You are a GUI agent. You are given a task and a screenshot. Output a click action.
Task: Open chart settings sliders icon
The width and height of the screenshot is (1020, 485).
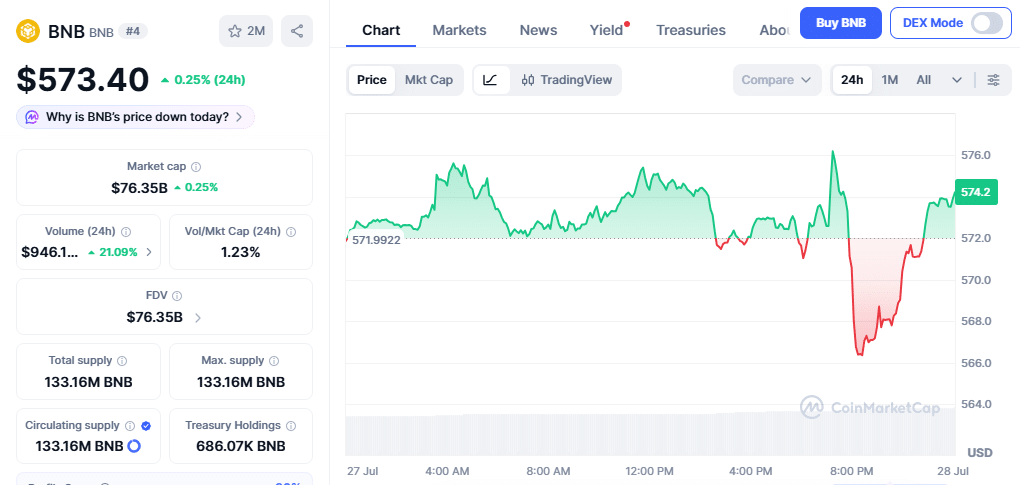coord(993,80)
